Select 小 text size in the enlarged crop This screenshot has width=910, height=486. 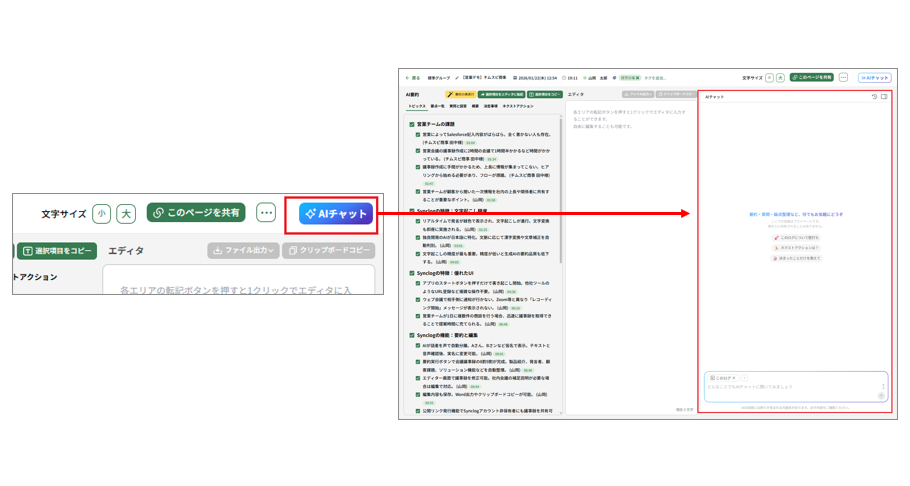[x=102, y=214]
